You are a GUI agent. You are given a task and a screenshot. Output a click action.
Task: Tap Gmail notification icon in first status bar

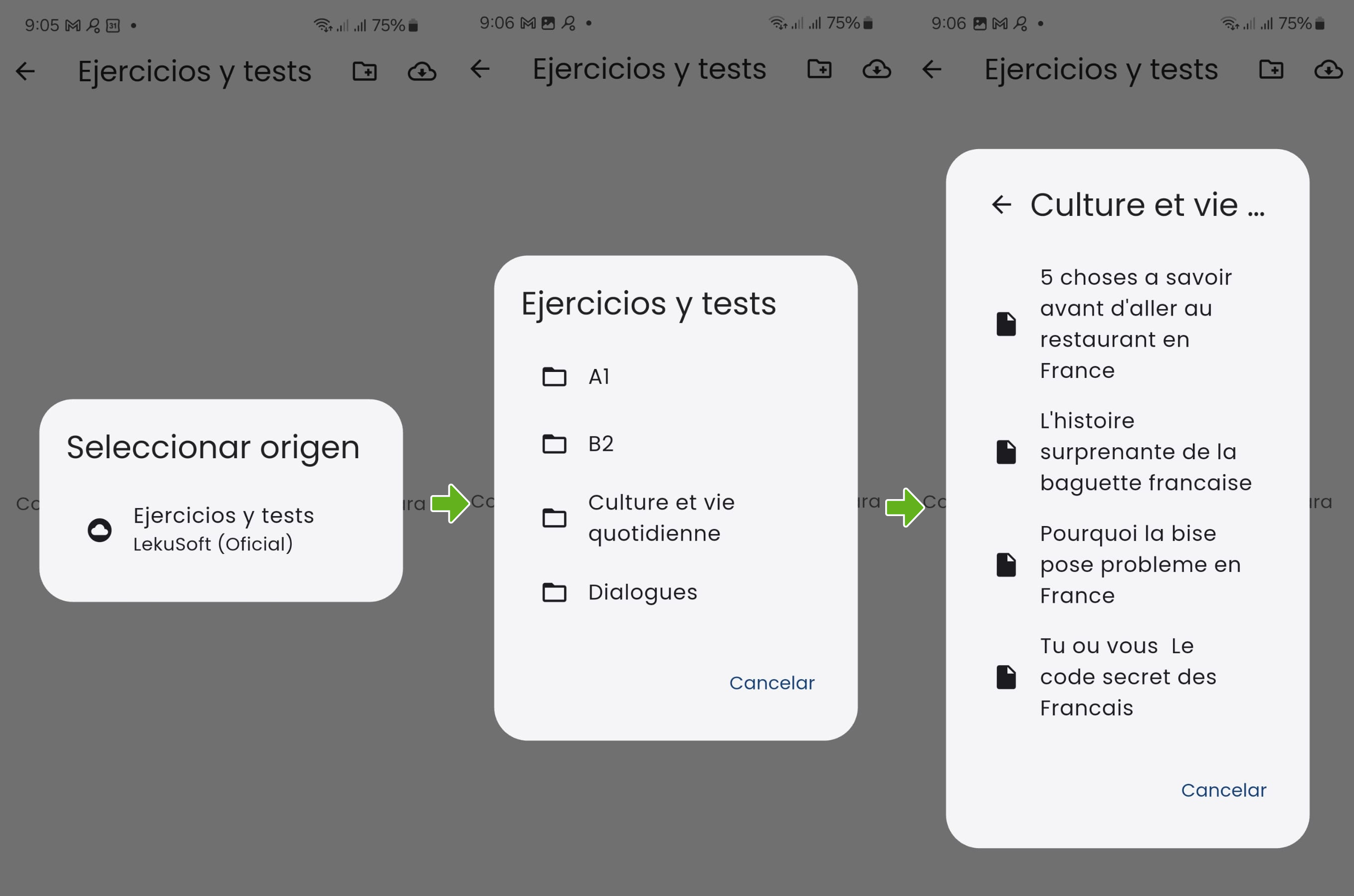pos(73,26)
